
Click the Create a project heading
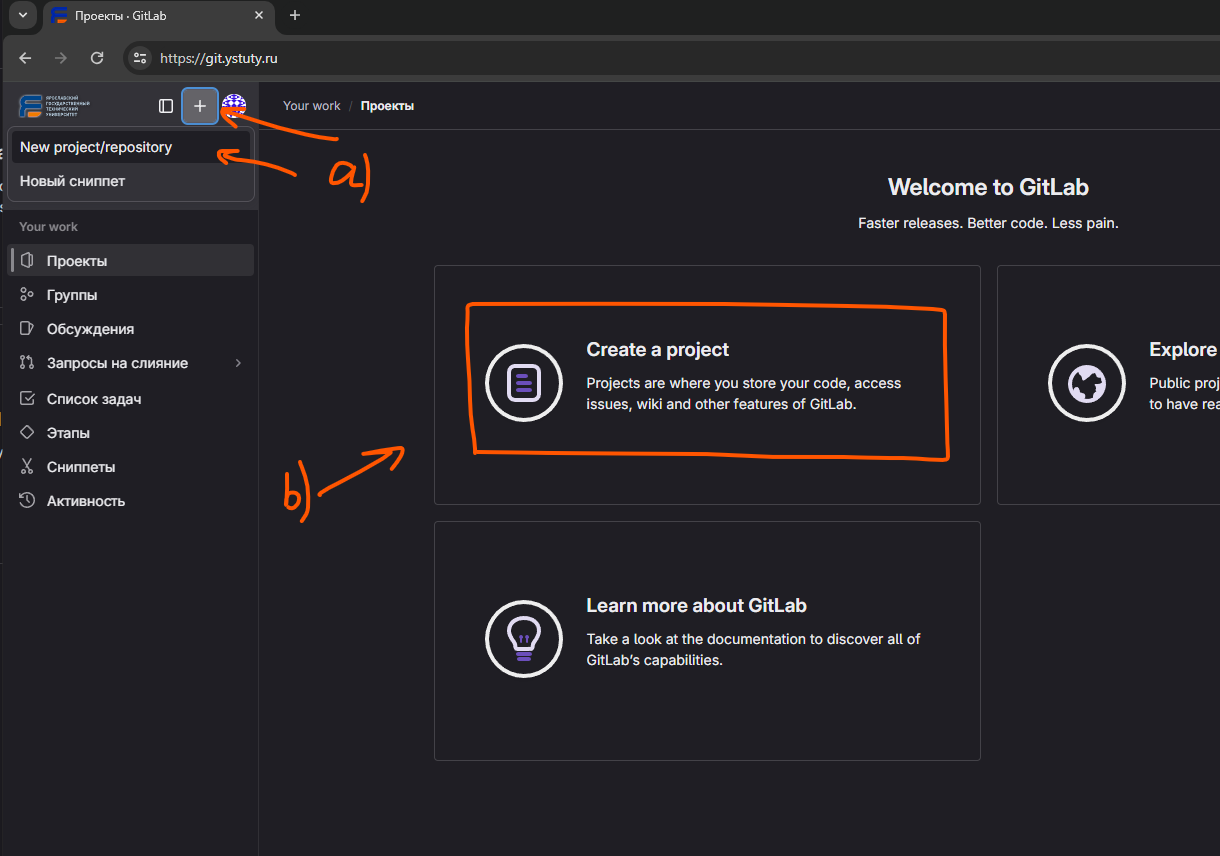(658, 349)
